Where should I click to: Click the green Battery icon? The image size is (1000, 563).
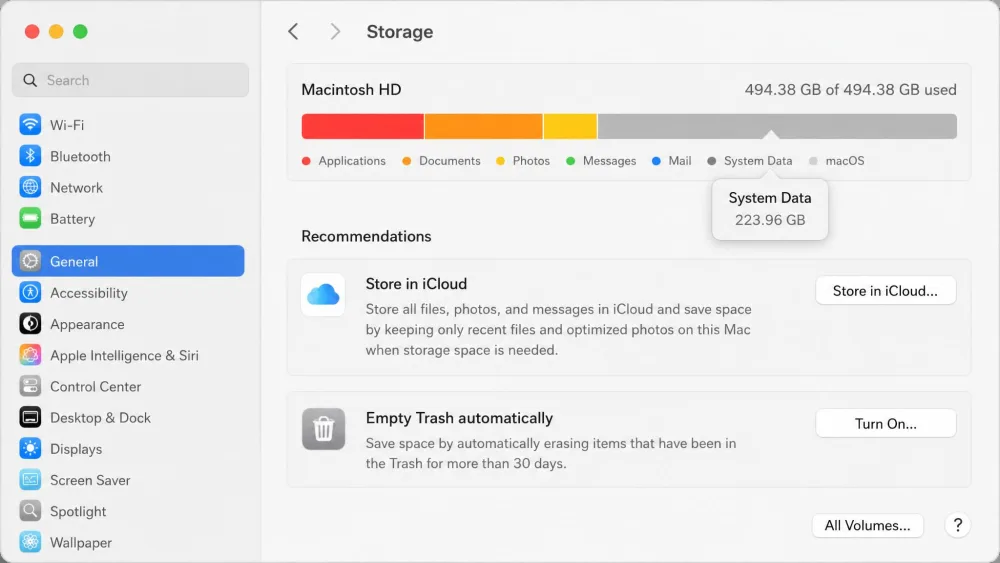tap(30, 218)
